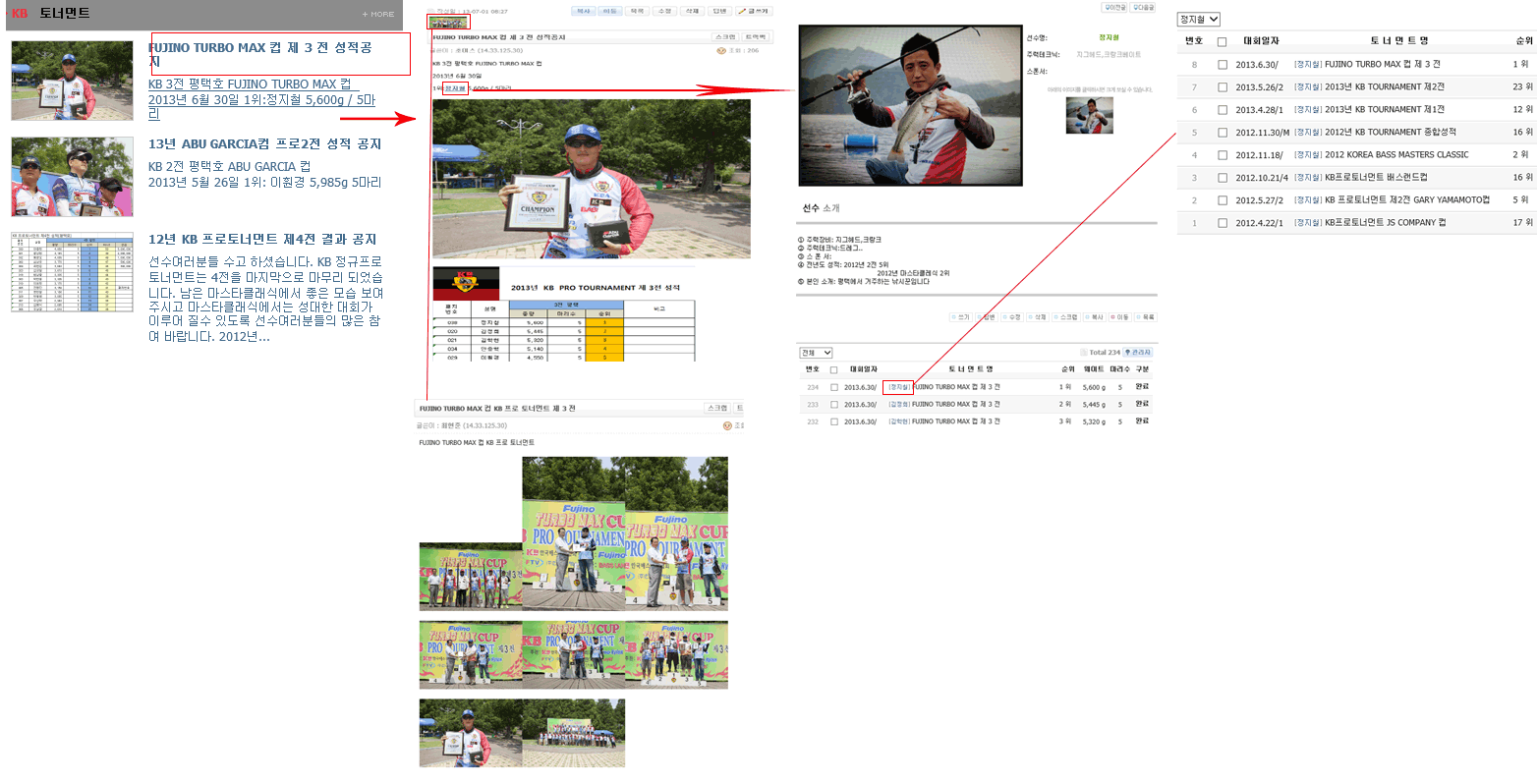Click the 삭제 button in the article toolbar

(693, 11)
